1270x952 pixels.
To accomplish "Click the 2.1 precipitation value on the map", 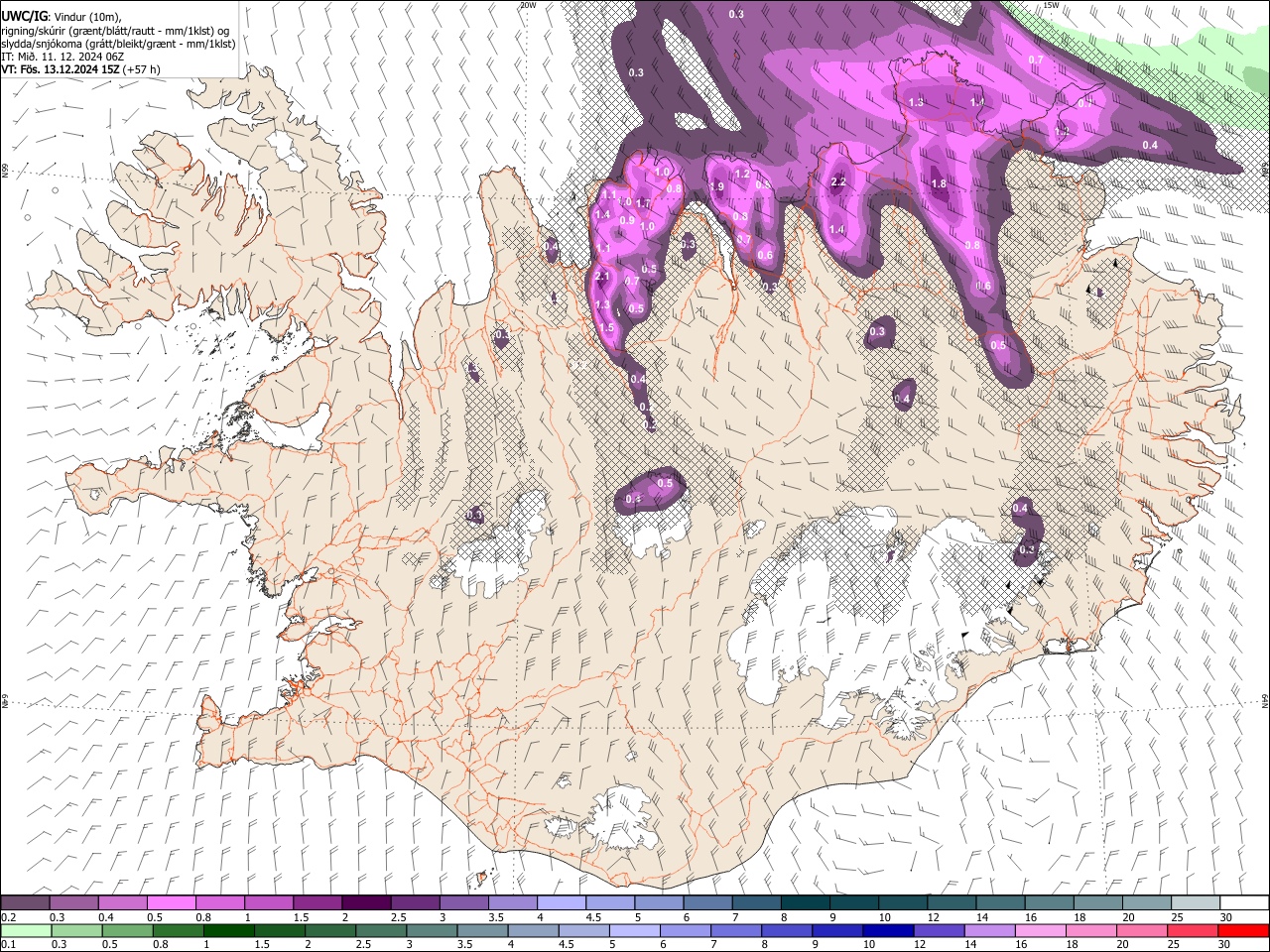I will pos(602,277).
